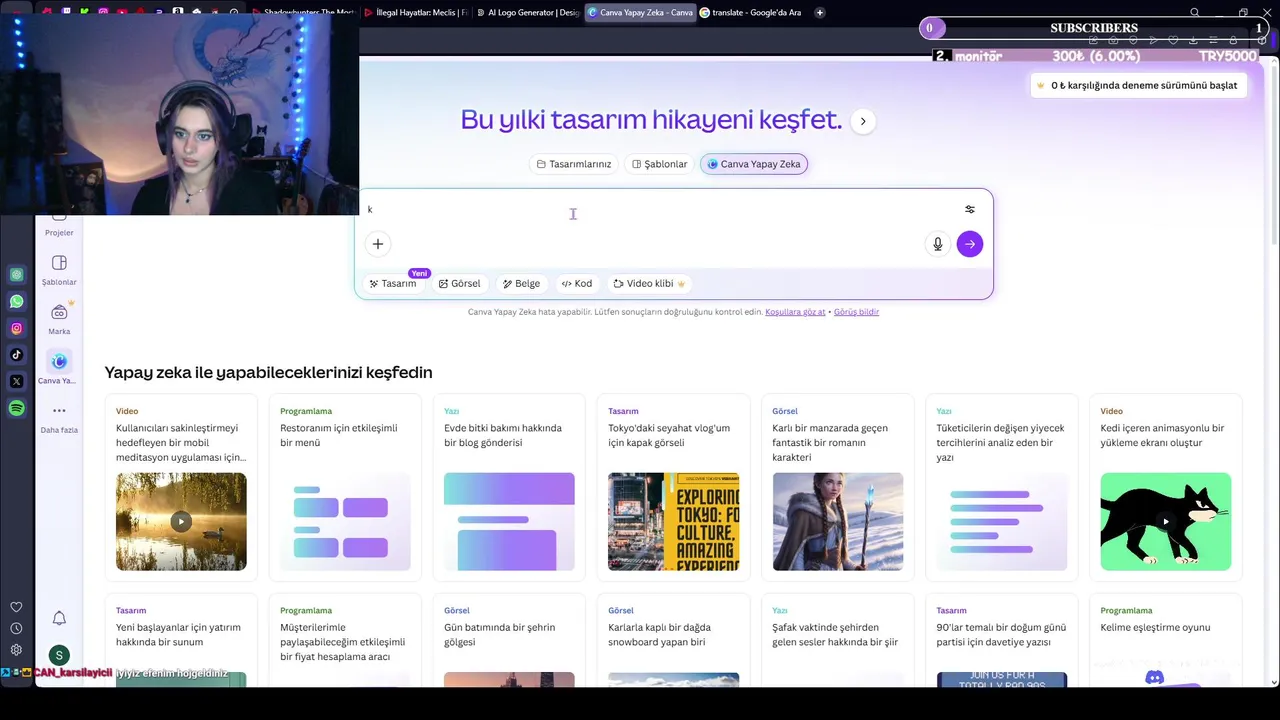1280x720 pixels.
Task: Activate microphone voice input
Action: [x=938, y=244]
